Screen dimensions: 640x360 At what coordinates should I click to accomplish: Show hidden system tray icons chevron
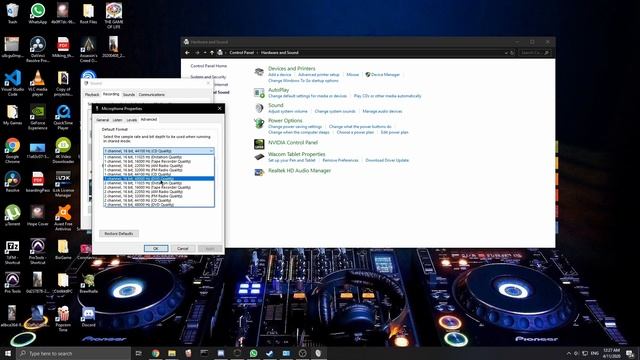(569, 353)
